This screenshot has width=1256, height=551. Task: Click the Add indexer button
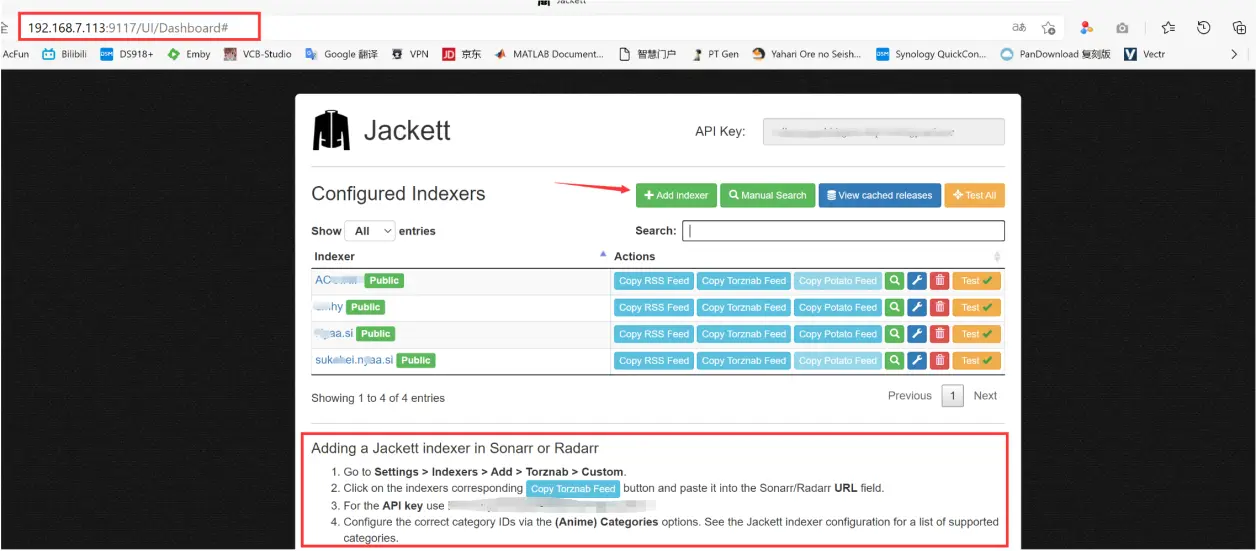[676, 195]
